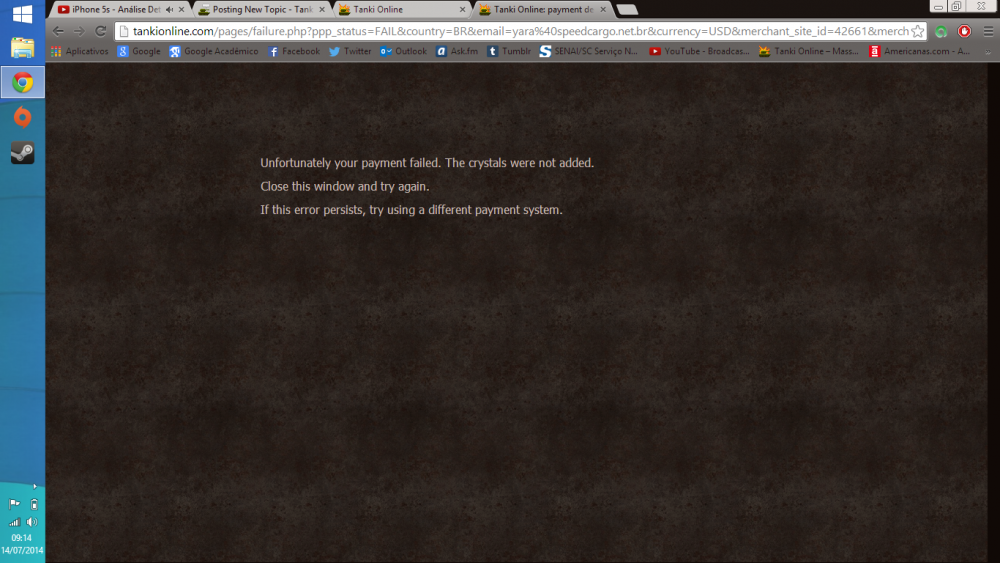Bookmark this page with the star icon
This screenshot has width=1000, height=563.
click(917, 31)
